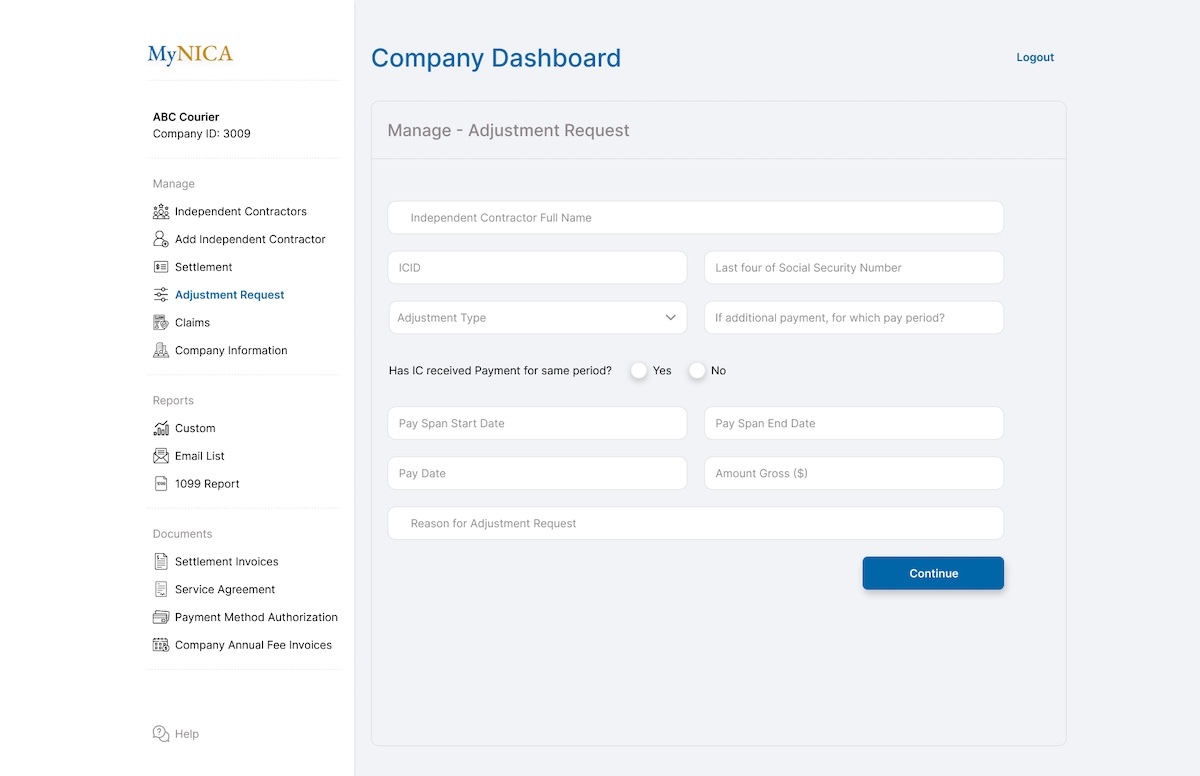Click the Pay Span Start Date field

[537, 423]
